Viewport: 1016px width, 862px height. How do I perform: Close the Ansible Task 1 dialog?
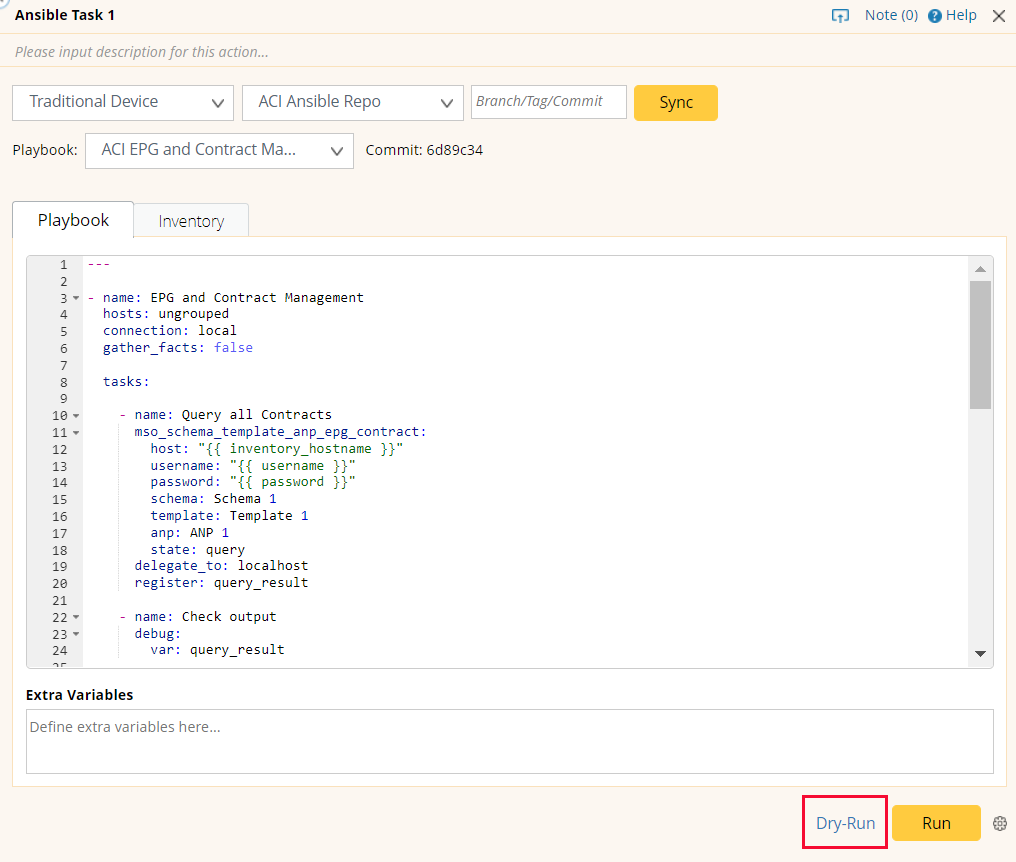click(x=998, y=16)
